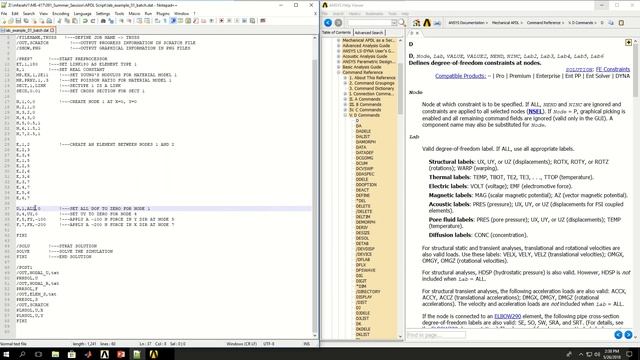Switch to the Table of Contents tab
The width and height of the screenshot is (640, 360).
pyautogui.click(x=336, y=32)
